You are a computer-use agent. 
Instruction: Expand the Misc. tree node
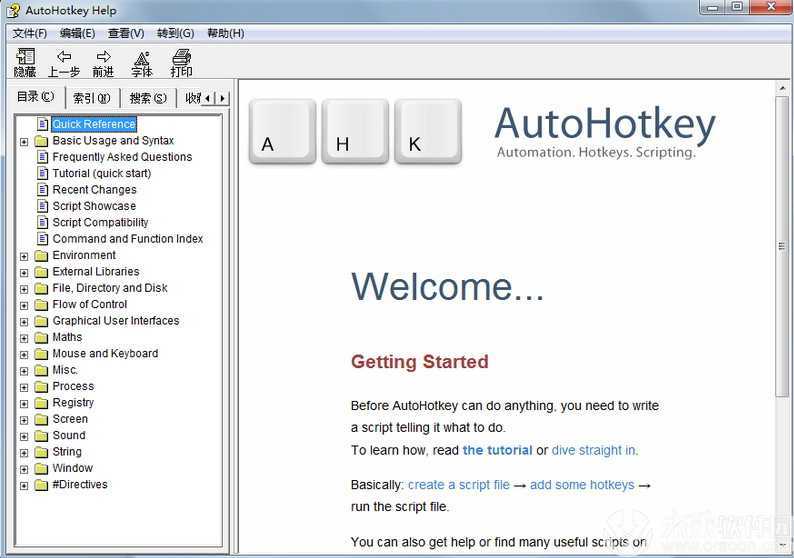(x=24, y=371)
